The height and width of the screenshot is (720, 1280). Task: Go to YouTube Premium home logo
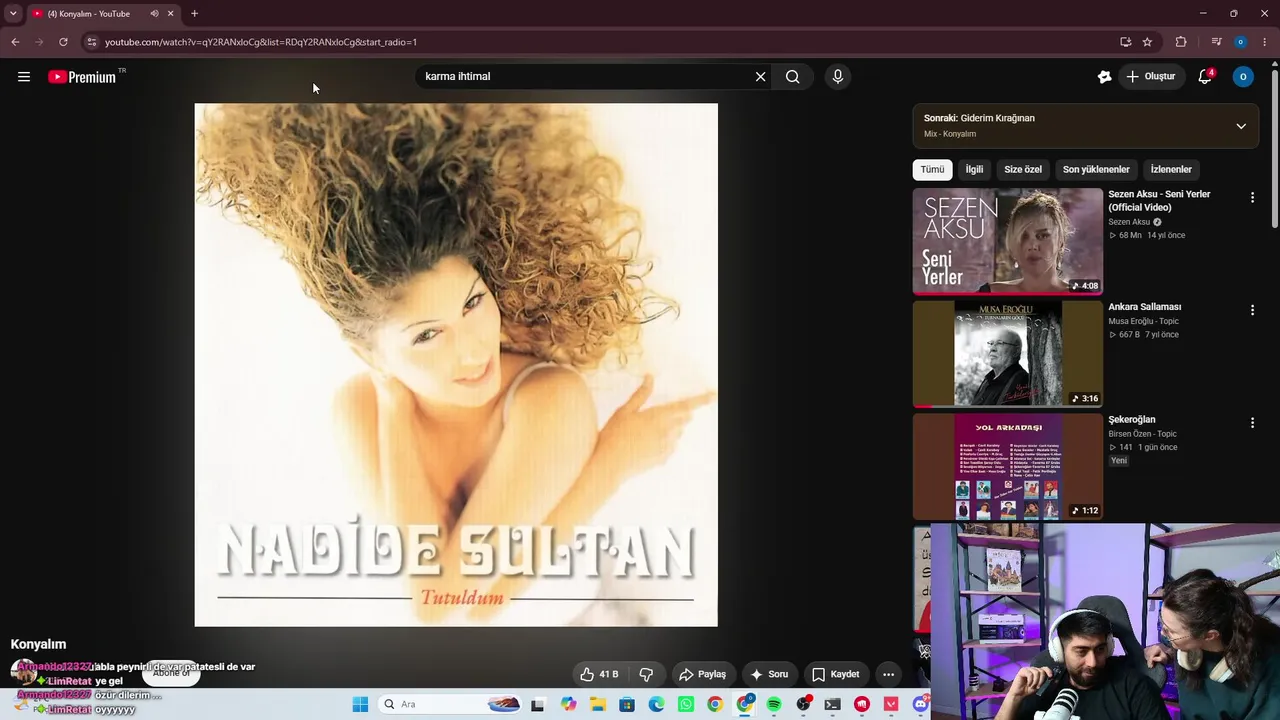pos(82,77)
